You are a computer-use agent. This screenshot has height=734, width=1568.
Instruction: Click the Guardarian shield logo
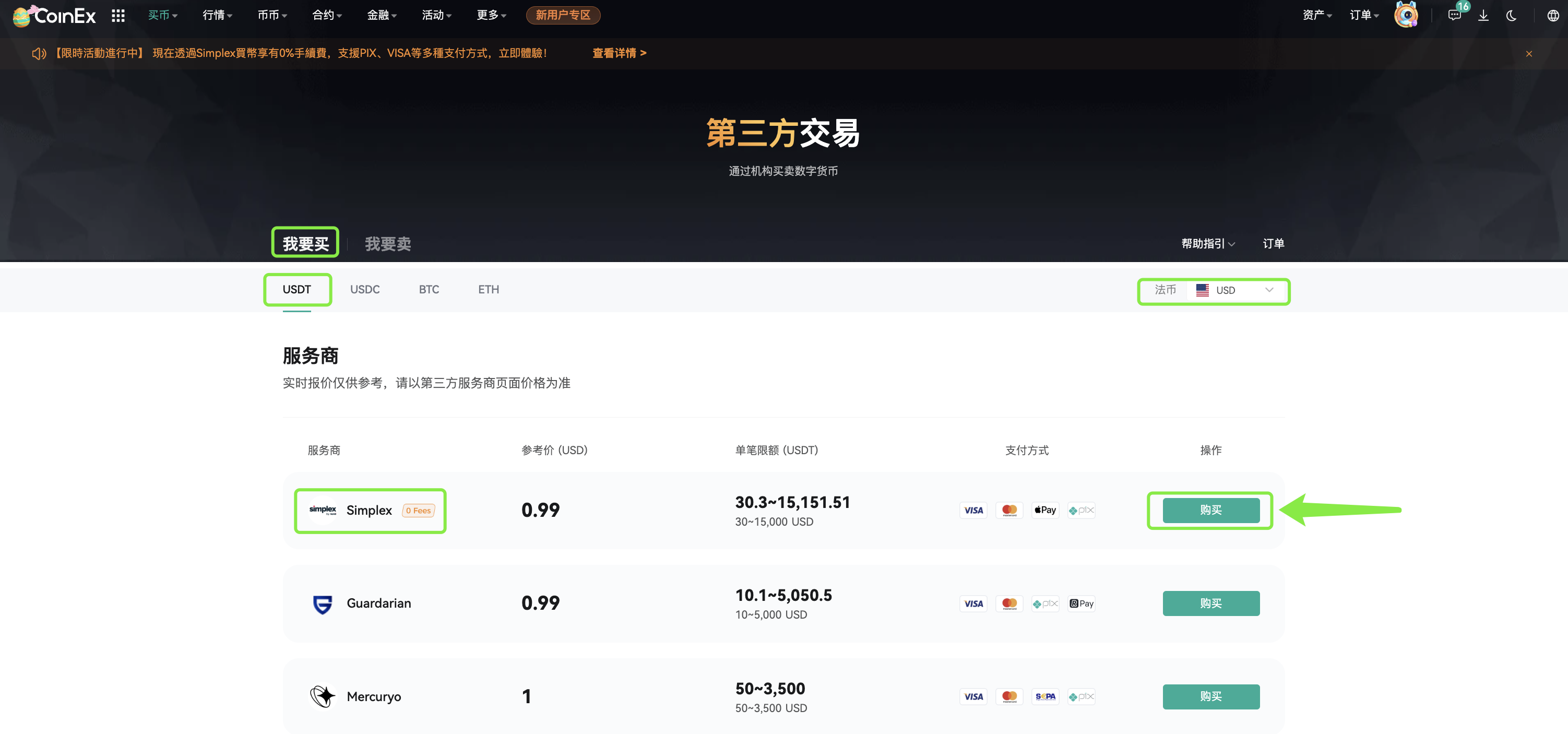point(323,604)
